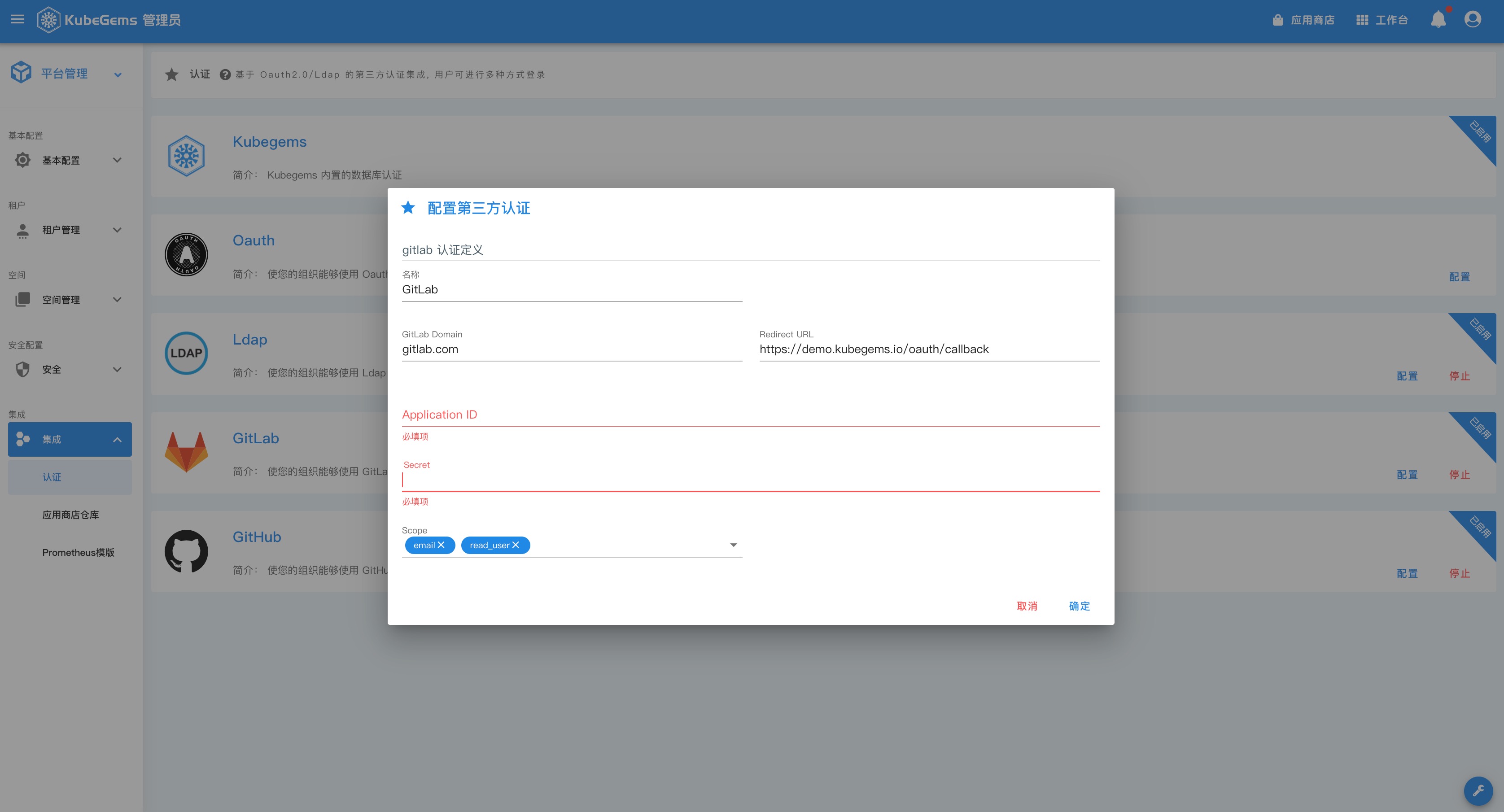Click 配置 on the GitHub row
The width and height of the screenshot is (1504, 812).
1407,573
